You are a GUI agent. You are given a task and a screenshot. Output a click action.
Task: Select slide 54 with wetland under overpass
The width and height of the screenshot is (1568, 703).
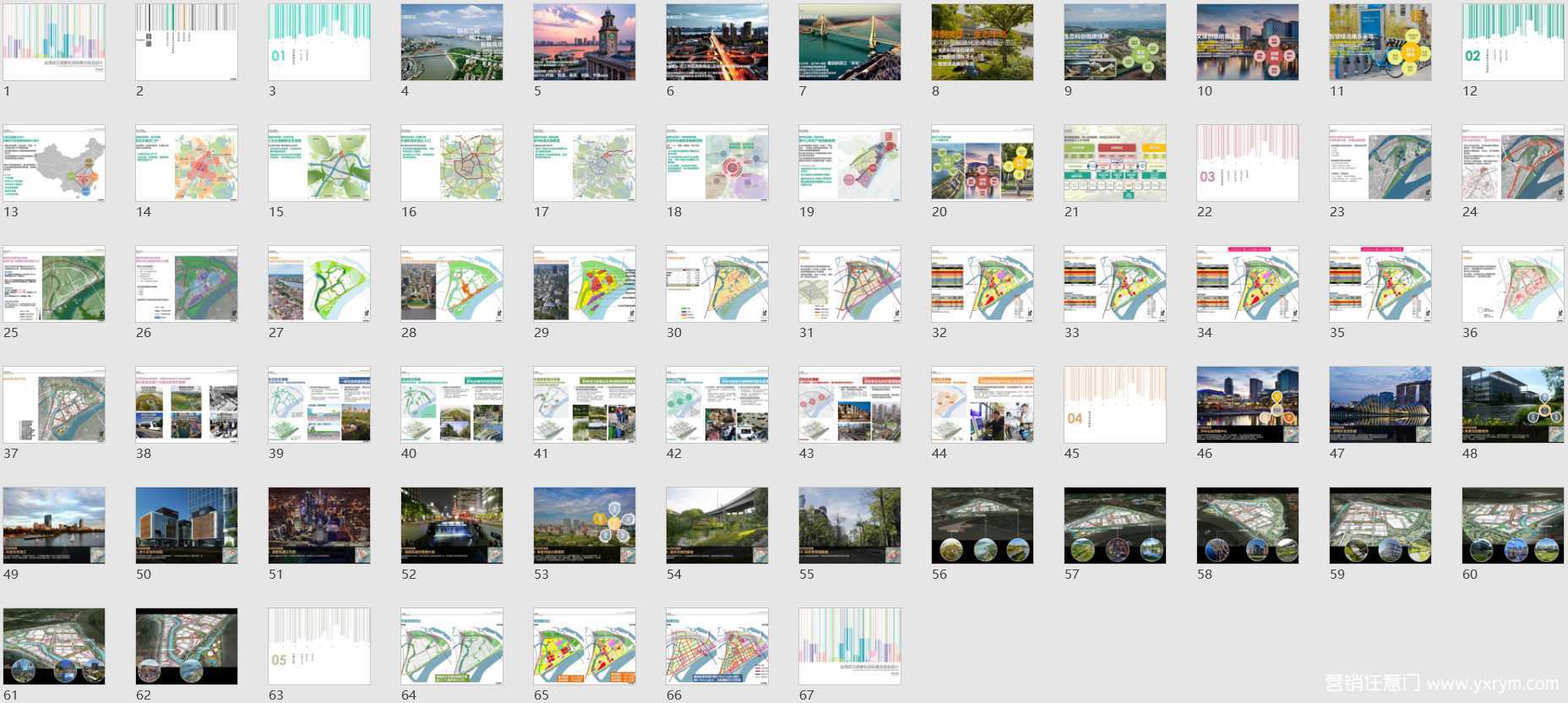[717, 526]
